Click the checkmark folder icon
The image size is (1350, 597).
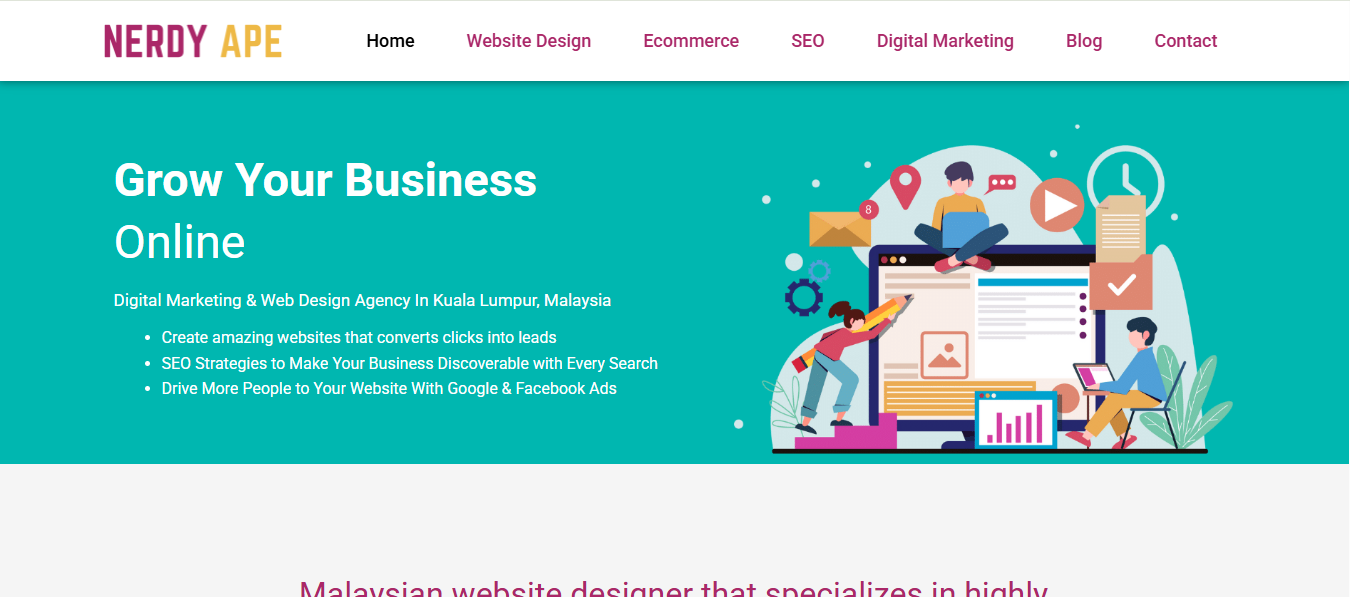1121,284
